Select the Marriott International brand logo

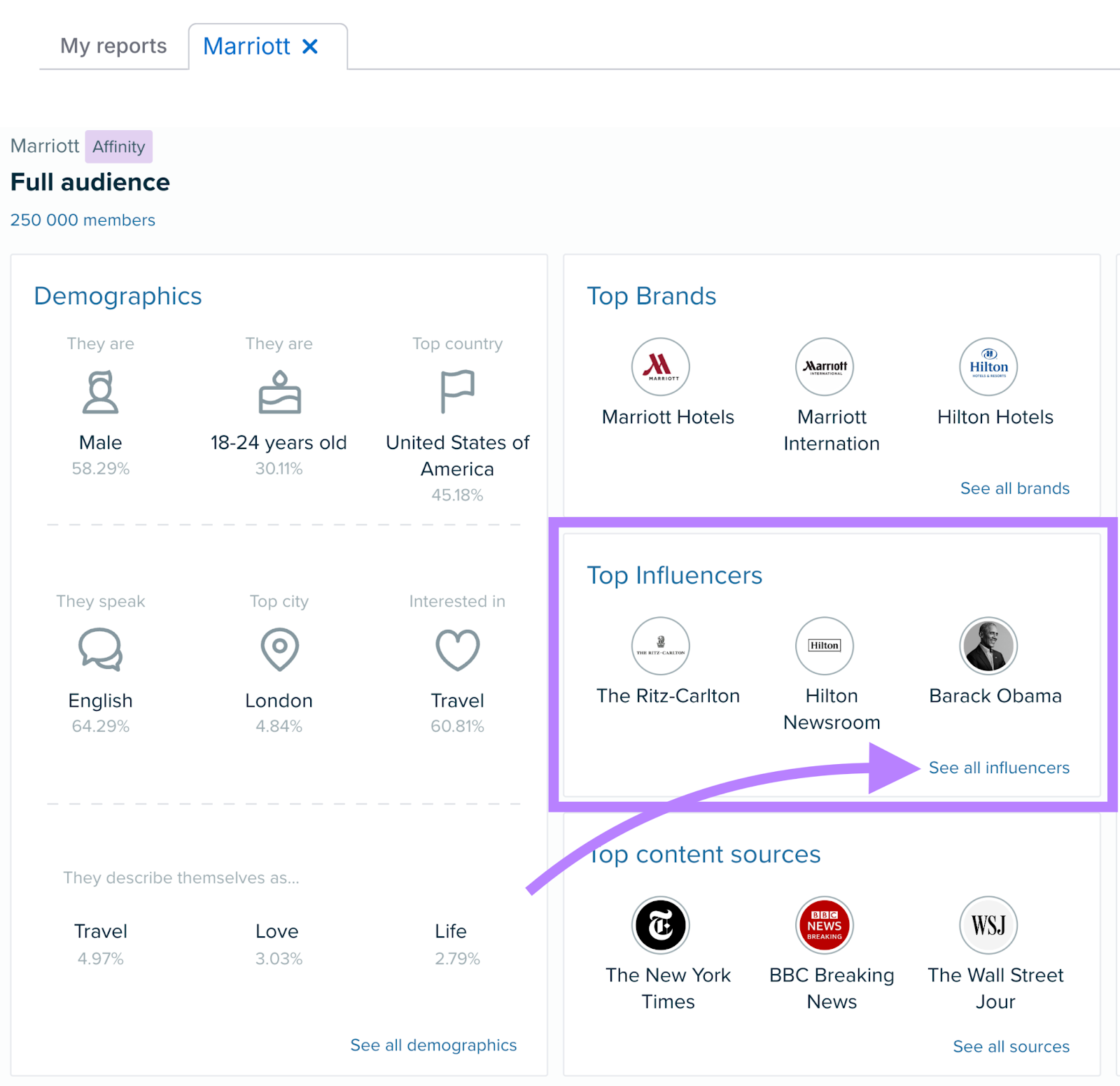pos(824,367)
